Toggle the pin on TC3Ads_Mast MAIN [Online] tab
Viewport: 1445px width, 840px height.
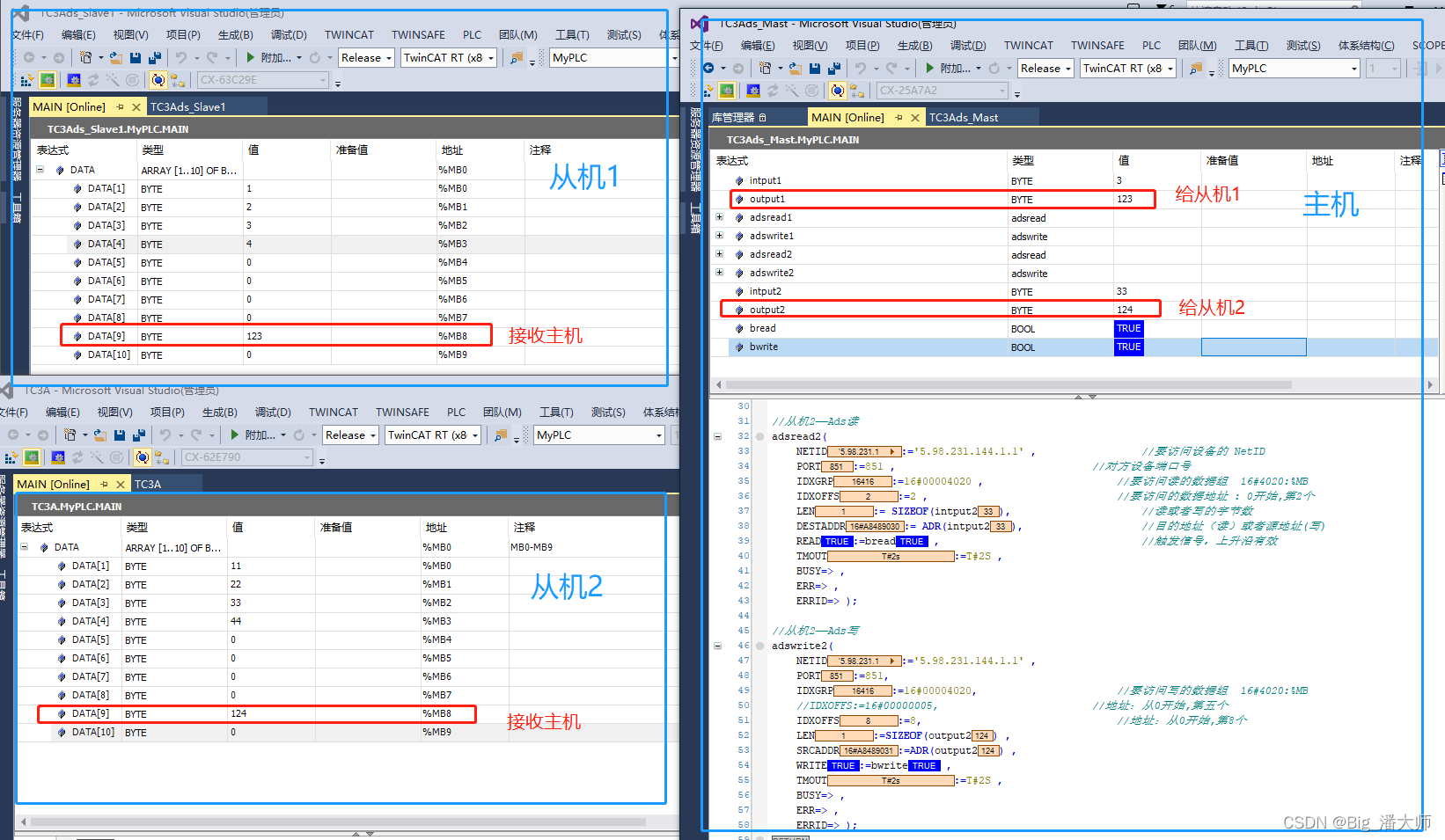tap(899, 118)
